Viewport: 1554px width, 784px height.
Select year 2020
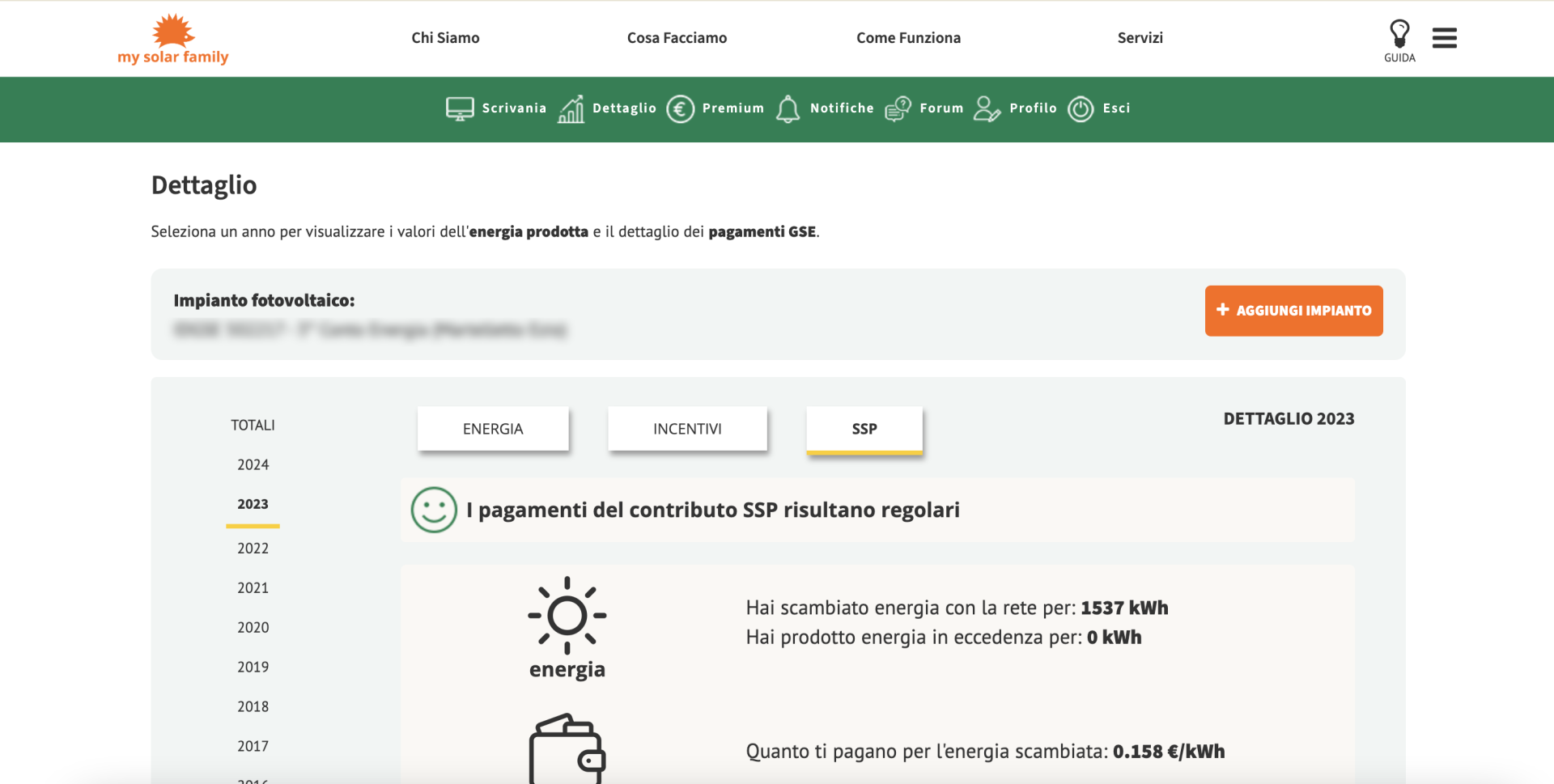click(x=253, y=628)
